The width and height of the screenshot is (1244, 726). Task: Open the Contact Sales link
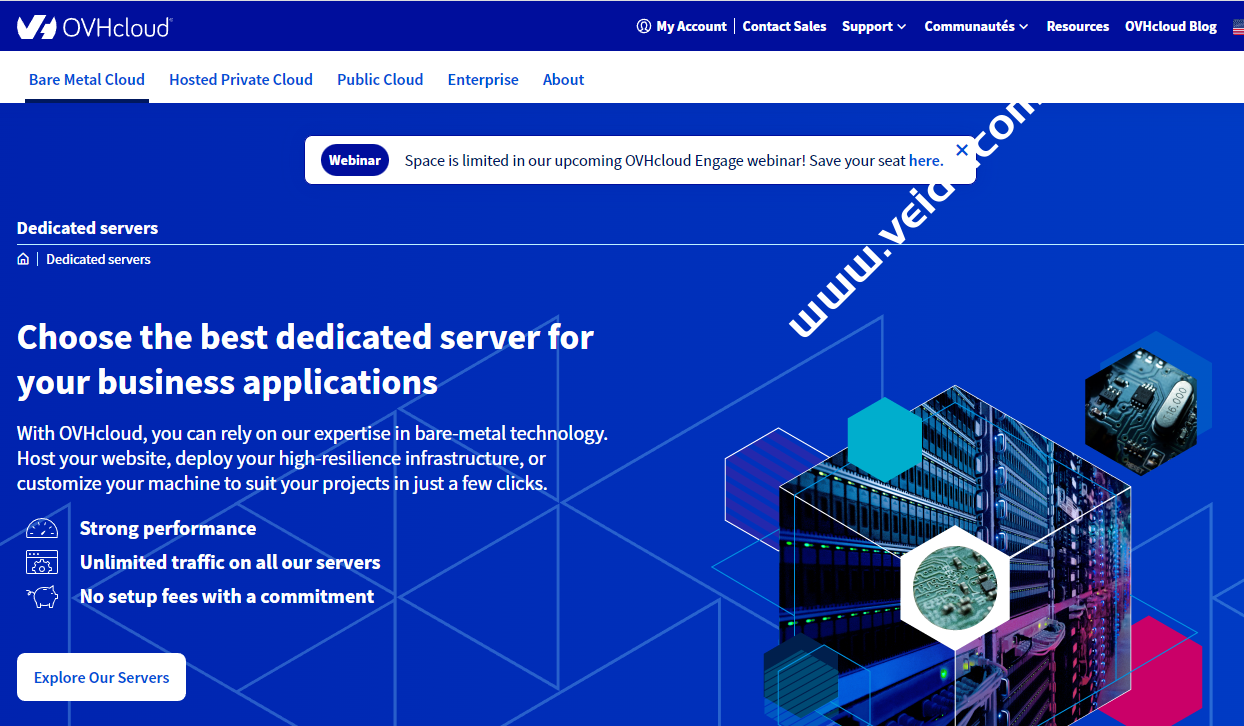point(784,27)
